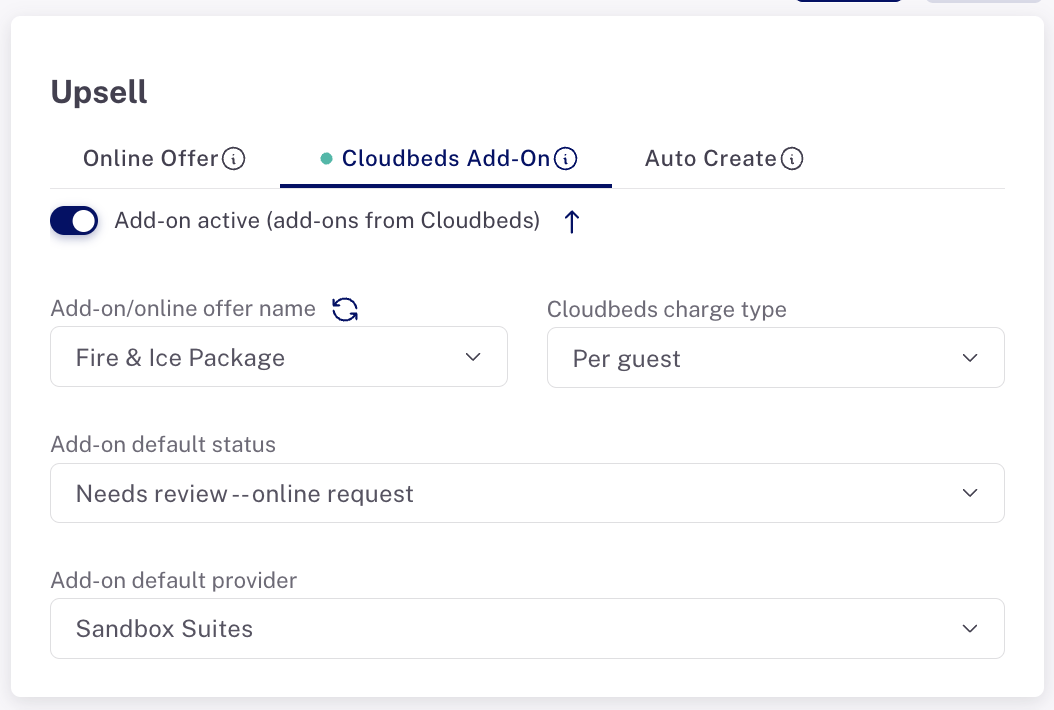
Task: Click the chevron in Per guest field
Action: pos(969,358)
